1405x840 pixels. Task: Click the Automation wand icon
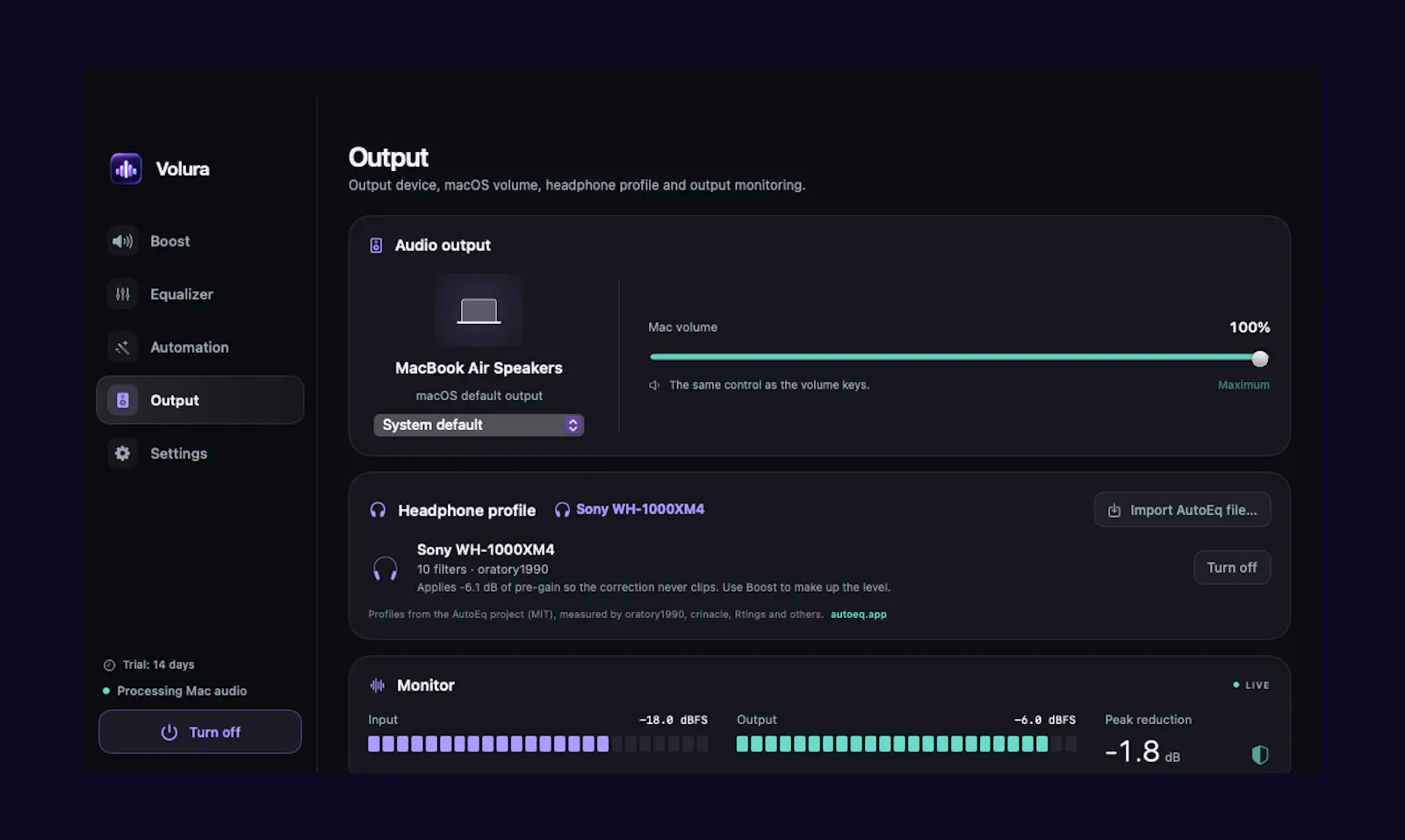[123, 348]
